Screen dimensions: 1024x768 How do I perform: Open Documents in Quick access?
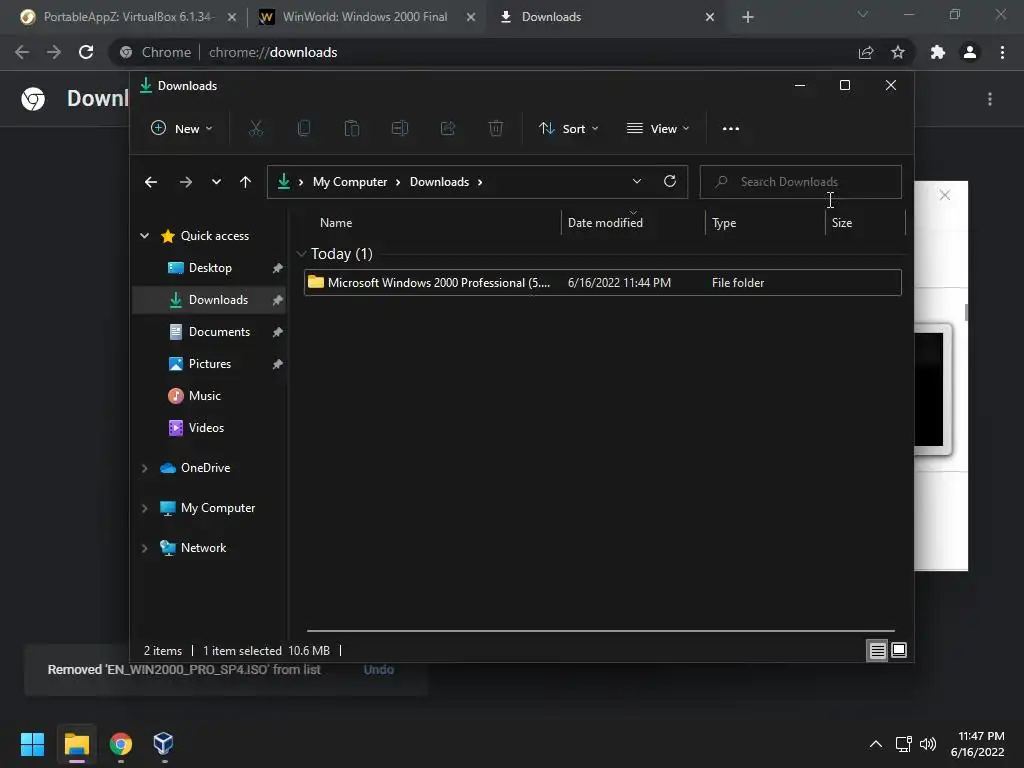click(x=219, y=332)
